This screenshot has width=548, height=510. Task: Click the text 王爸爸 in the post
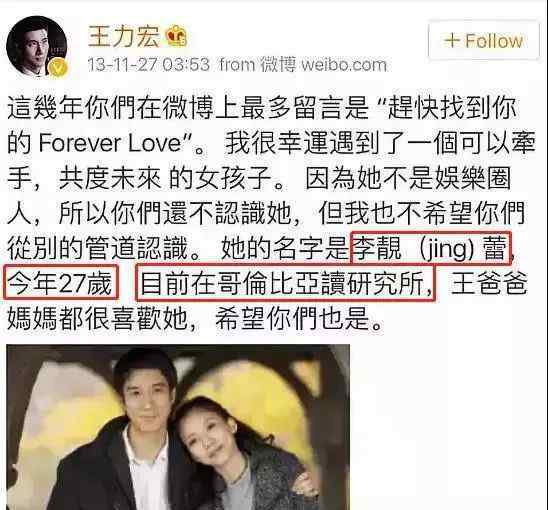(x=489, y=283)
